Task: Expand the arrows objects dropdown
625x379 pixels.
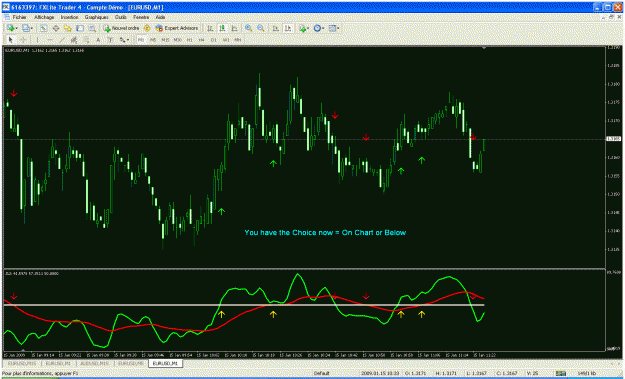Action: pyautogui.click(x=128, y=40)
